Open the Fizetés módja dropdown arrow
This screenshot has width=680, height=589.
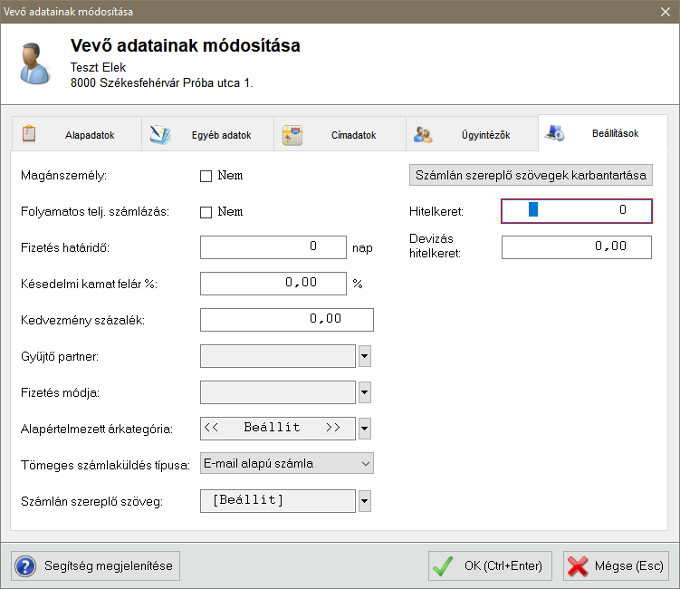[x=365, y=392]
